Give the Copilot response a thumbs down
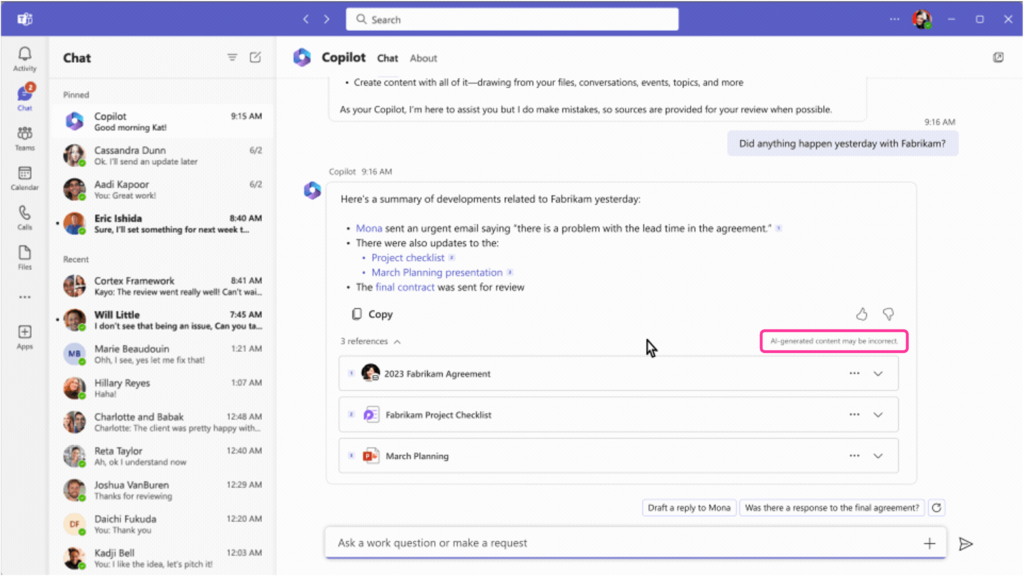 [888, 314]
